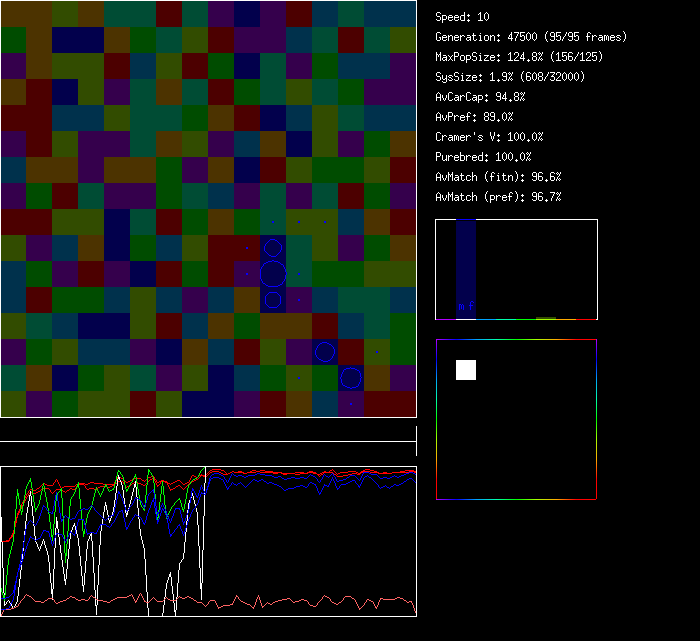Viewport: 700px width, 641px height.
Task: Click the 'm f' label in the histogram
Action: tap(465, 305)
